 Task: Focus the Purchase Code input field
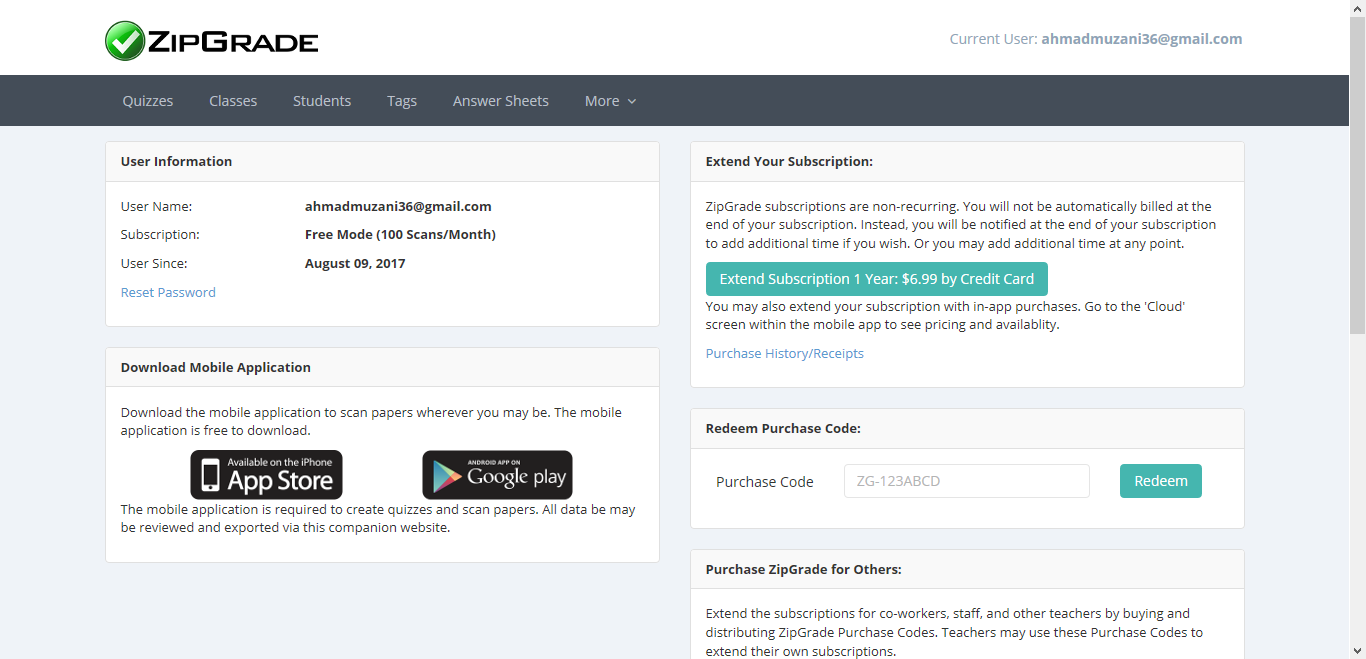click(x=967, y=481)
